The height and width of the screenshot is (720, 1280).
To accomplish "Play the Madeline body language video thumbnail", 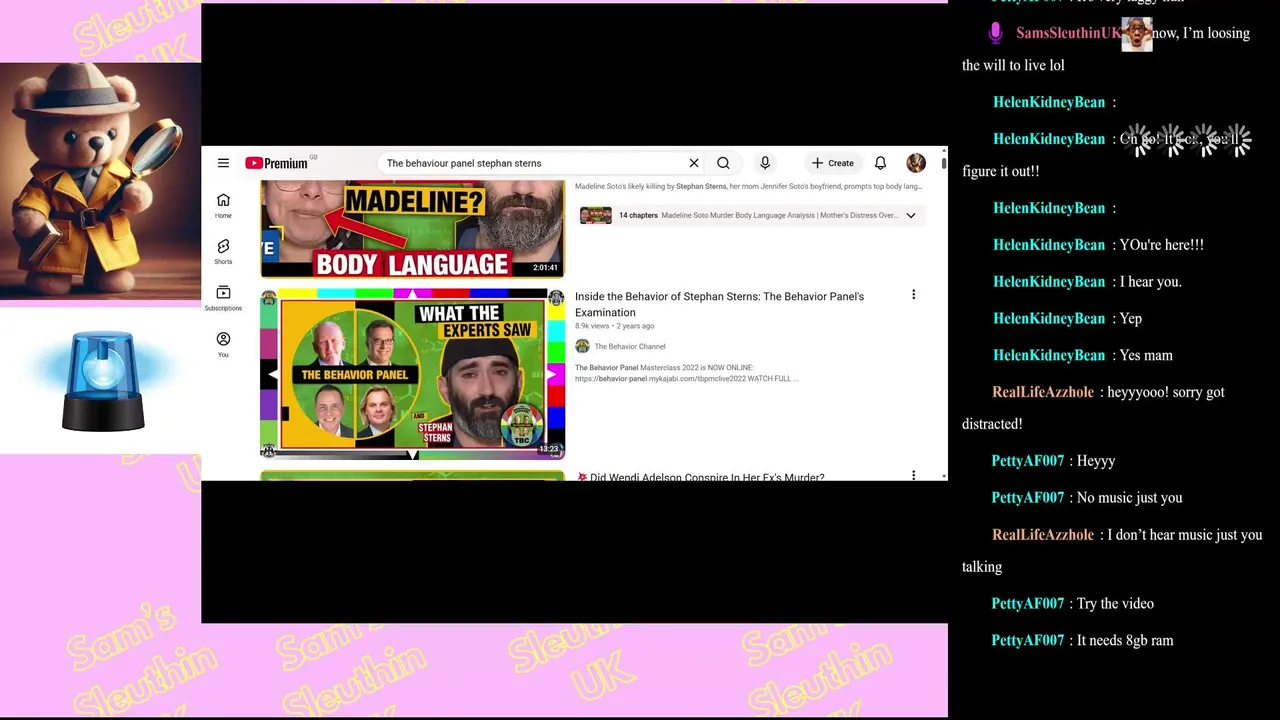I will pos(412,229).
